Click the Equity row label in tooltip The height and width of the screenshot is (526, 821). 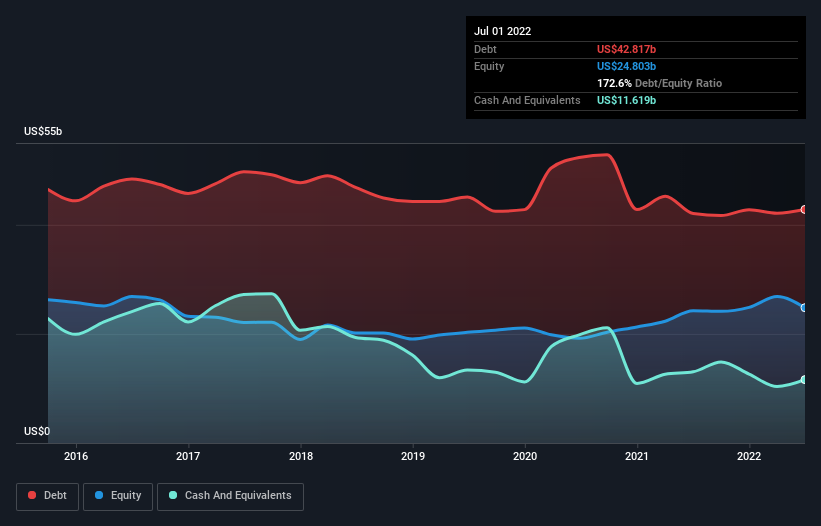click(489, 66)
